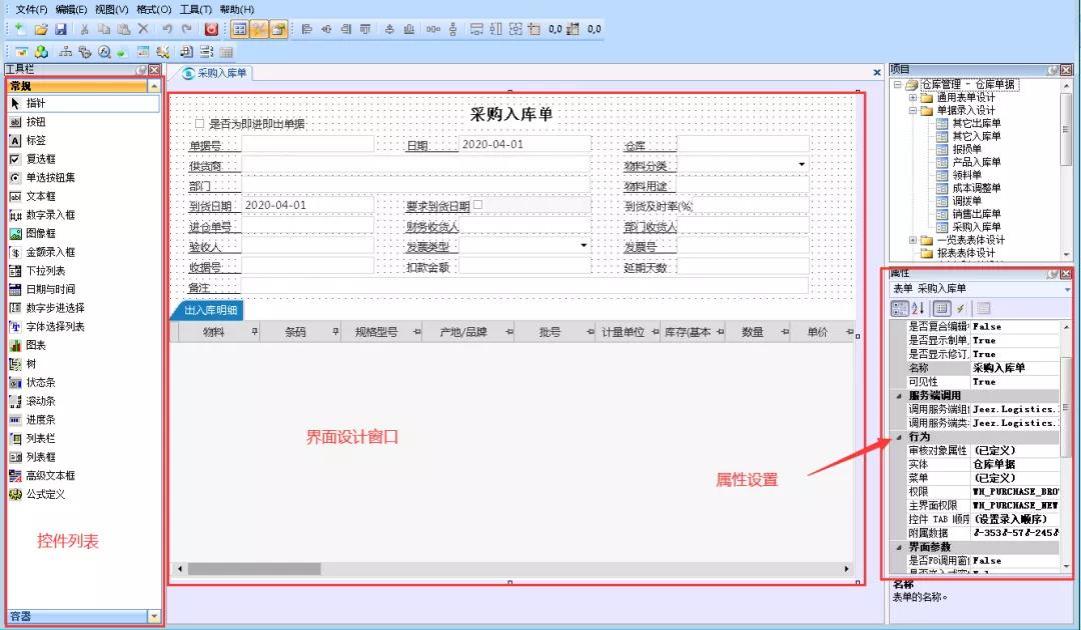Click the colored users icon in second toolbar
The height and width of the screenshot is (630, 1081).
(41, 52)
